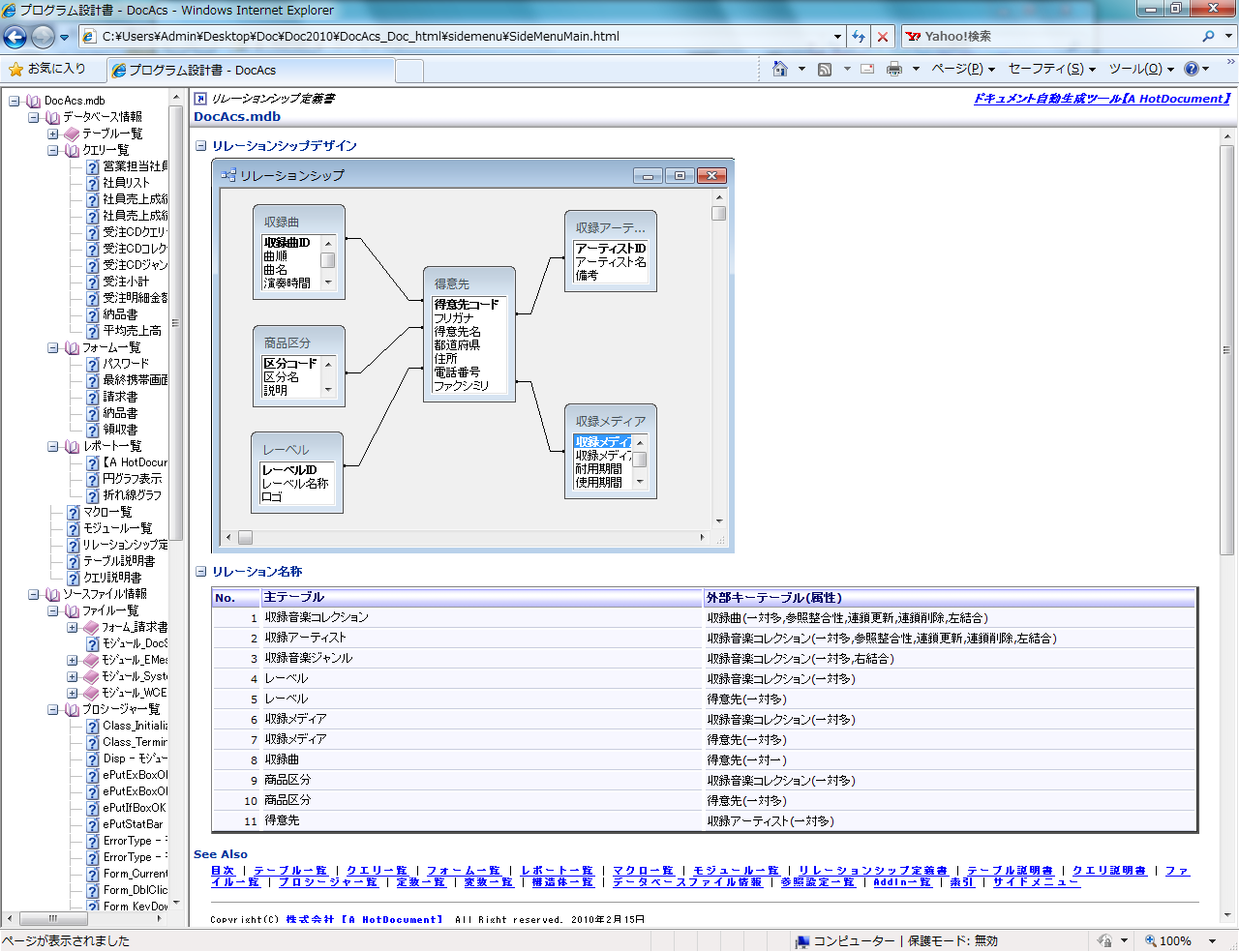Viewport: 1239px width, 952px height.
Task: Open the パスワード form item
Action: [x=126, y=364]
